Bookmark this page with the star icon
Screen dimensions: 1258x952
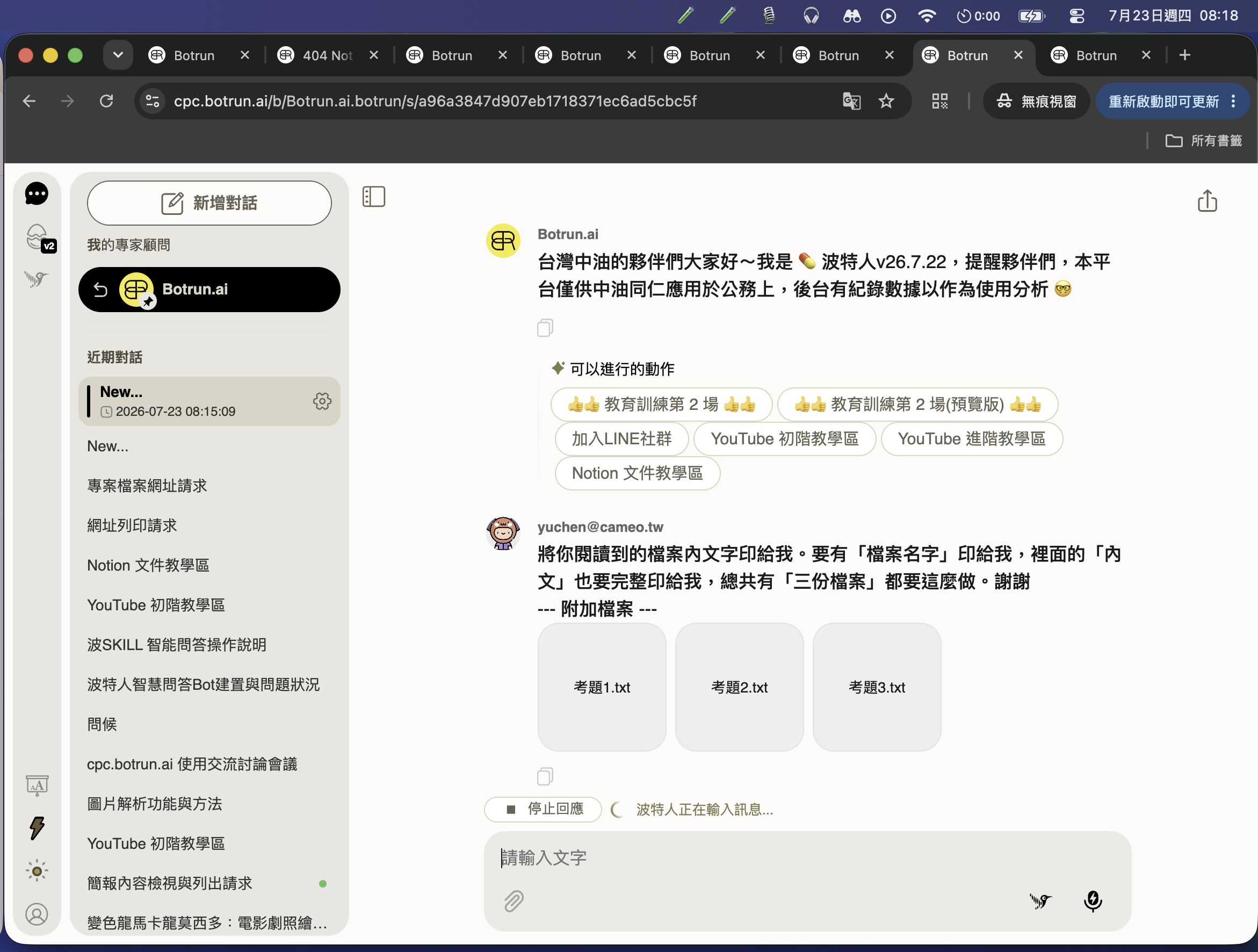[886, 101]
